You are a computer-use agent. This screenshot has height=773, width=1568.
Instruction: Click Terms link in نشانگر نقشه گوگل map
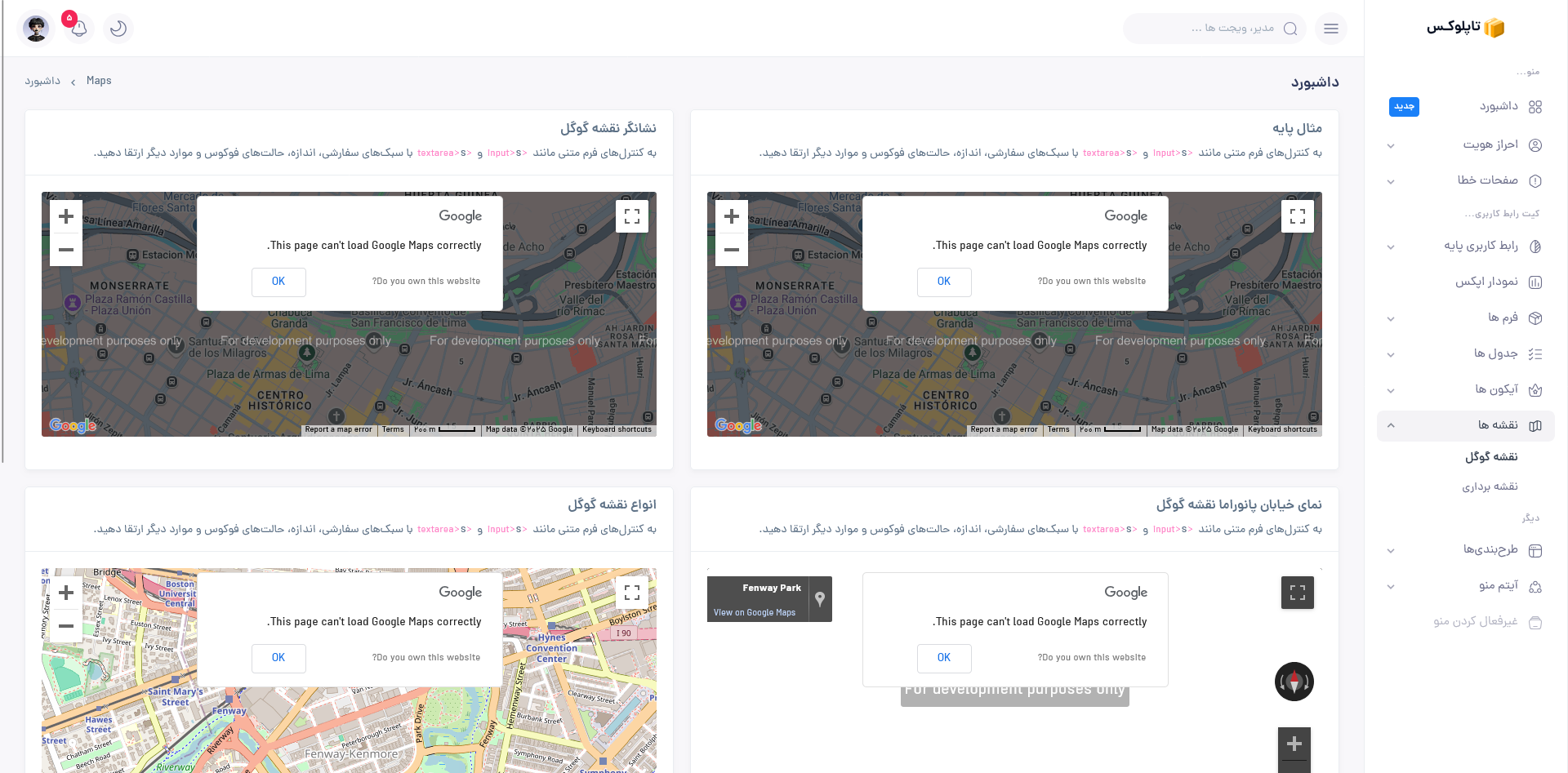(x=393, y=429)
